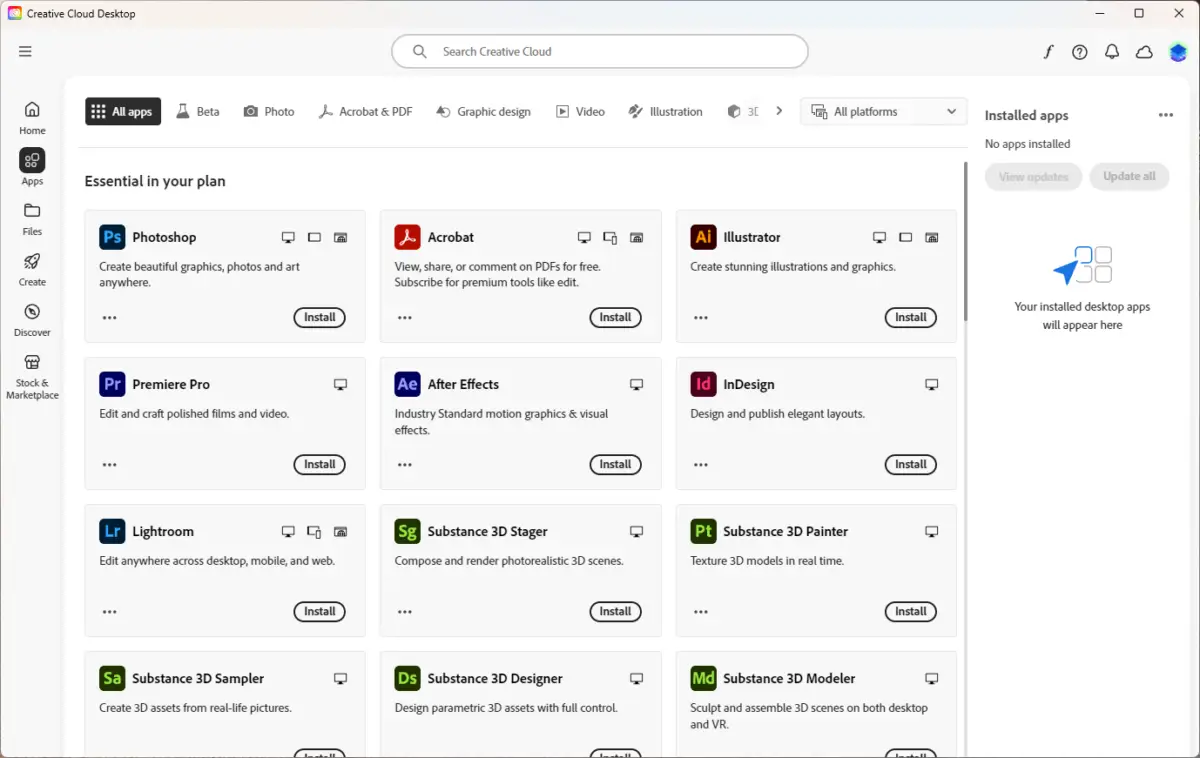Click the cloud sync status icon
This screenshot has height=758, width=1200.
click(x=1144, y=52)
